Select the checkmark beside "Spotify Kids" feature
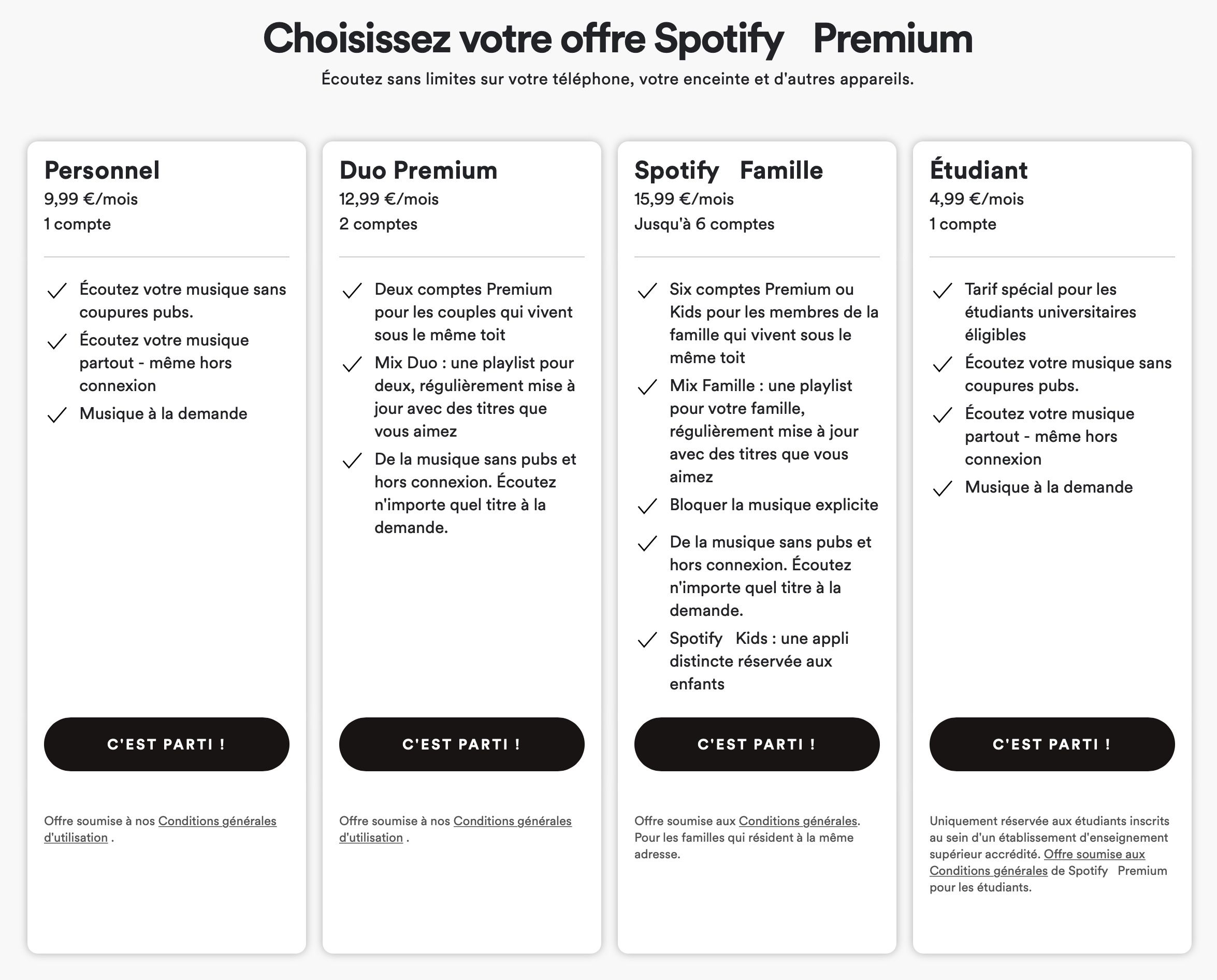This screenshot has width=1217, height=980. (648, 642)
